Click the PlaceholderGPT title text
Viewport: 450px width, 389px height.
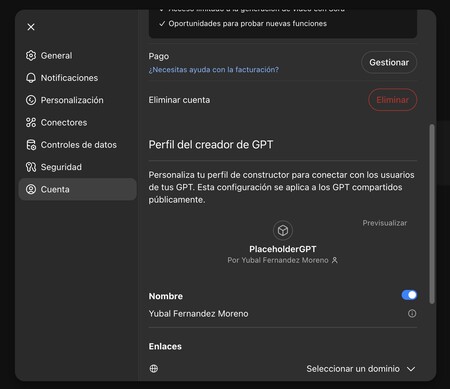tap(283, 249)
